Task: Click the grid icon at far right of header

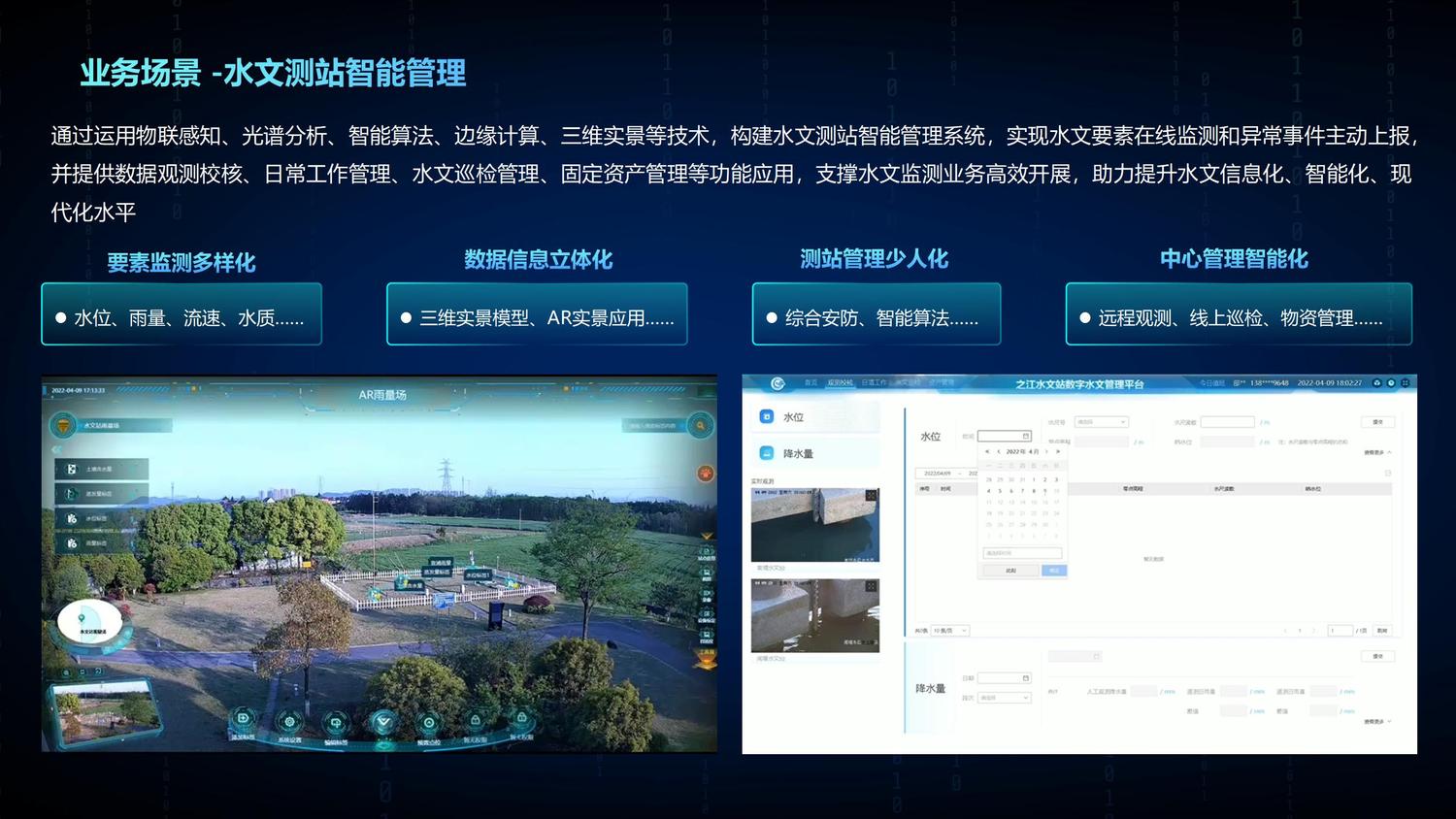Action: tap(1405, 382)
